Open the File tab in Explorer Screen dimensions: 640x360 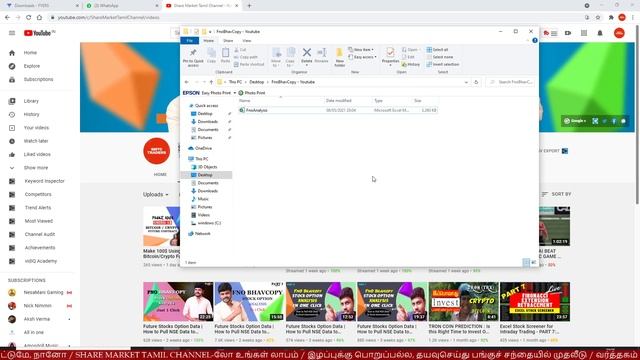pos(189,41)
